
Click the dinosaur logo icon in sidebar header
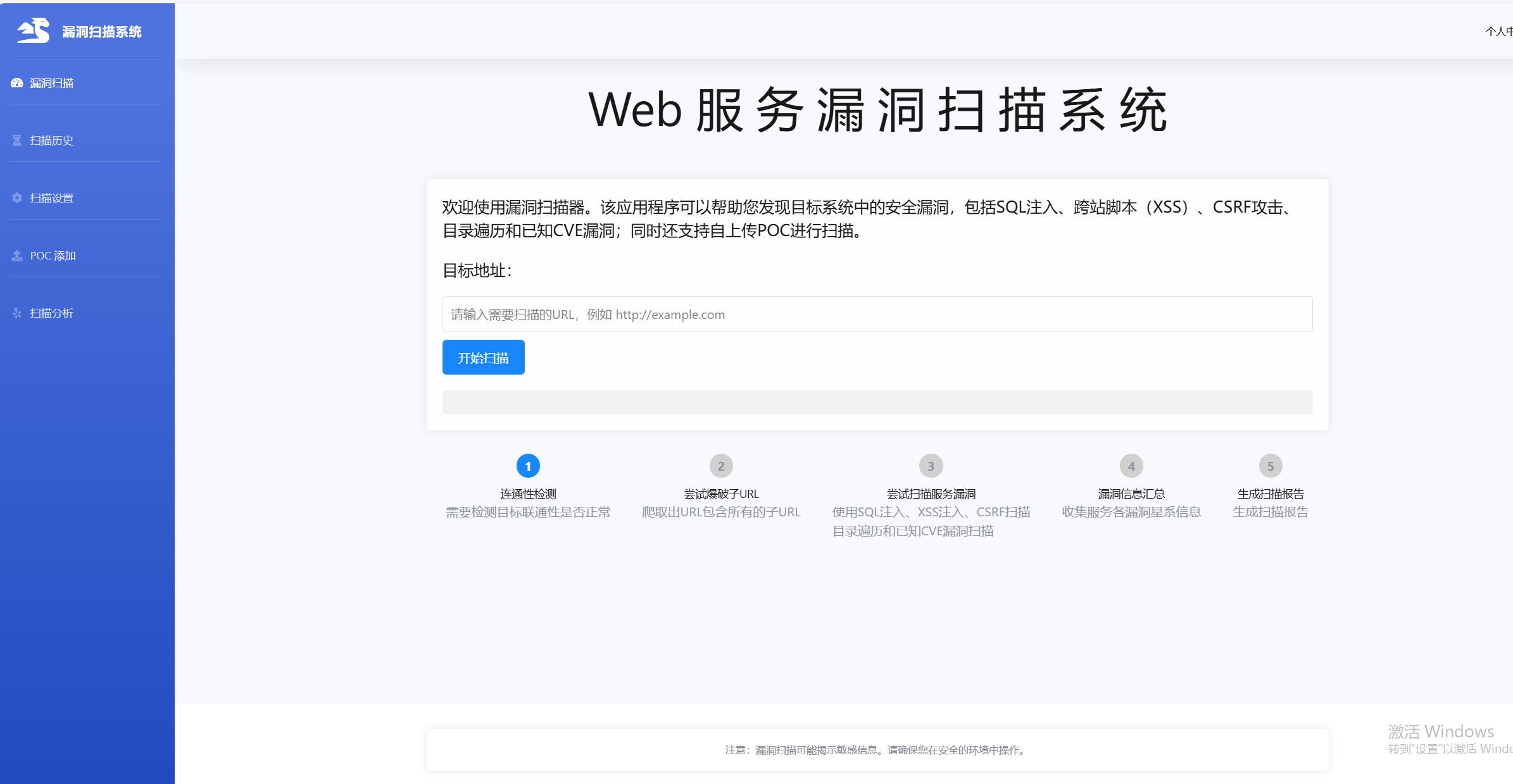(34, 30)
